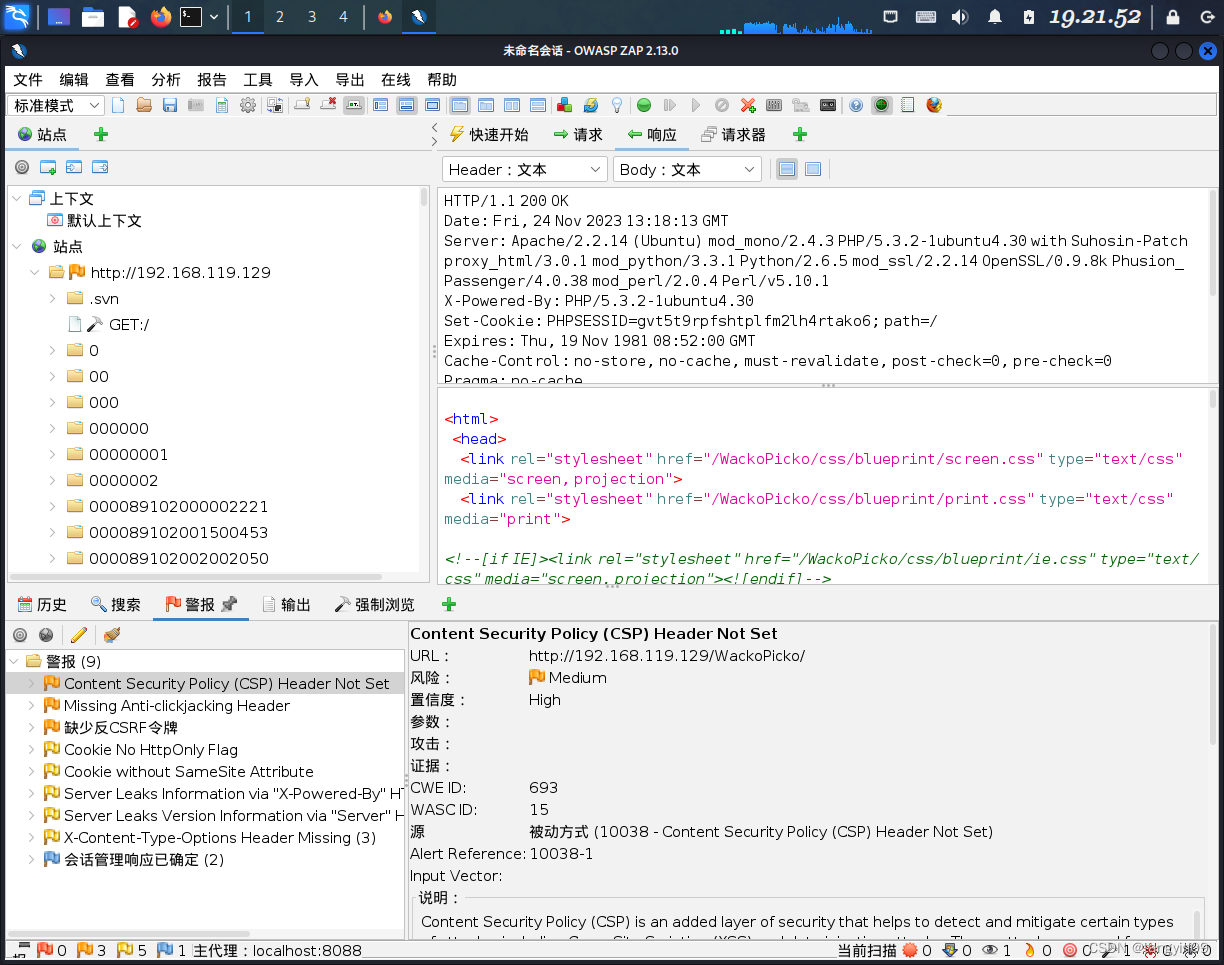This screenshot has height=965, width=1224.
Task: Click the globe link-with-sites icon in Alerts panel
Action: pos(46,635)
